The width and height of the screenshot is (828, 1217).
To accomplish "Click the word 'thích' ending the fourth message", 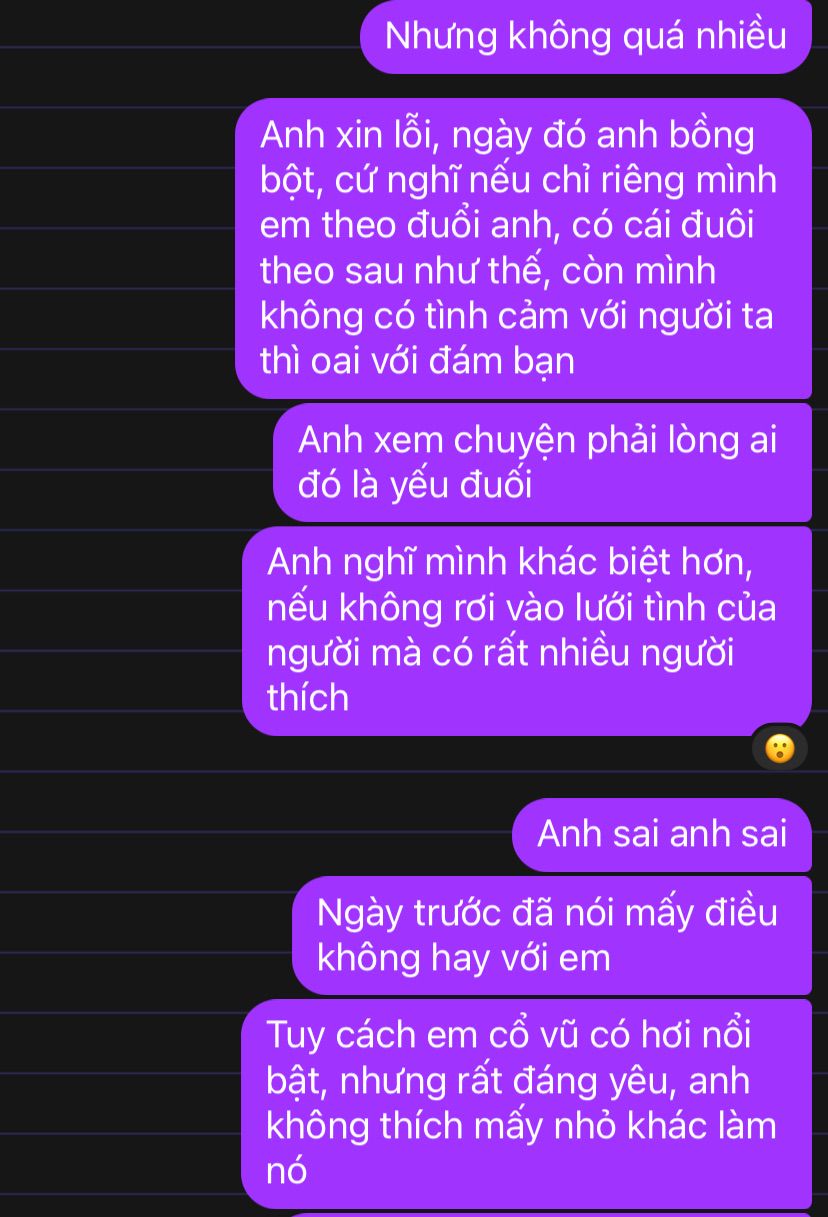I will pos(308,697).
